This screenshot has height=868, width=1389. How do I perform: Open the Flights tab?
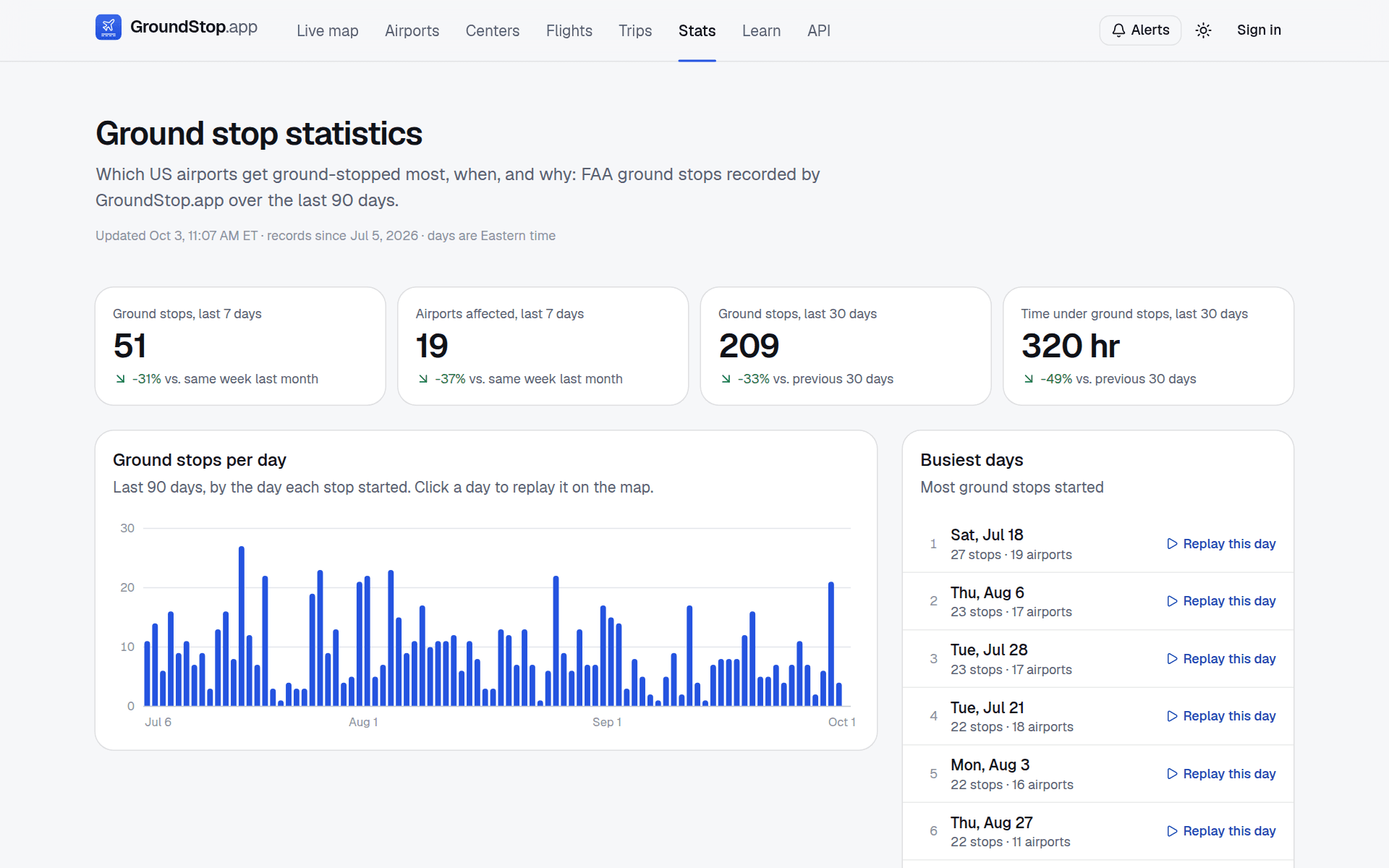click(569, 31)
